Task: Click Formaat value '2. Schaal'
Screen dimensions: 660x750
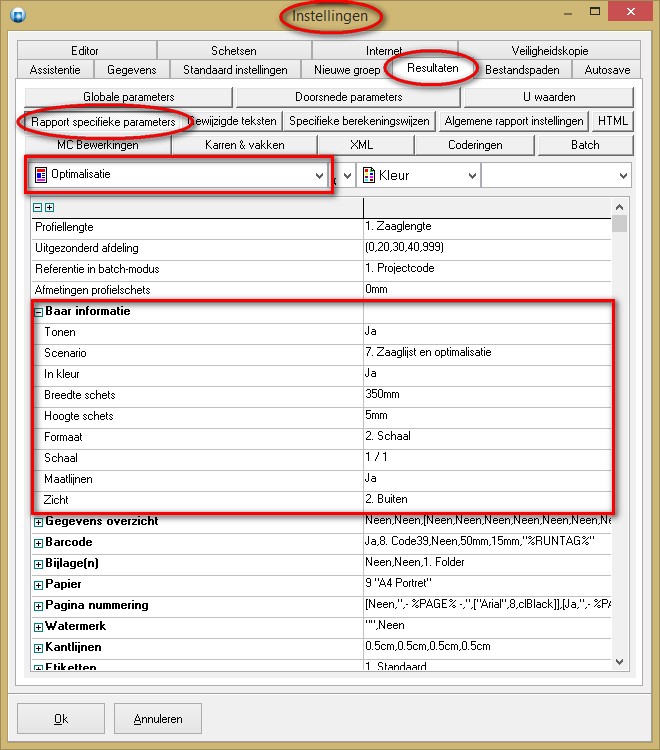Action: pos(388,436)
